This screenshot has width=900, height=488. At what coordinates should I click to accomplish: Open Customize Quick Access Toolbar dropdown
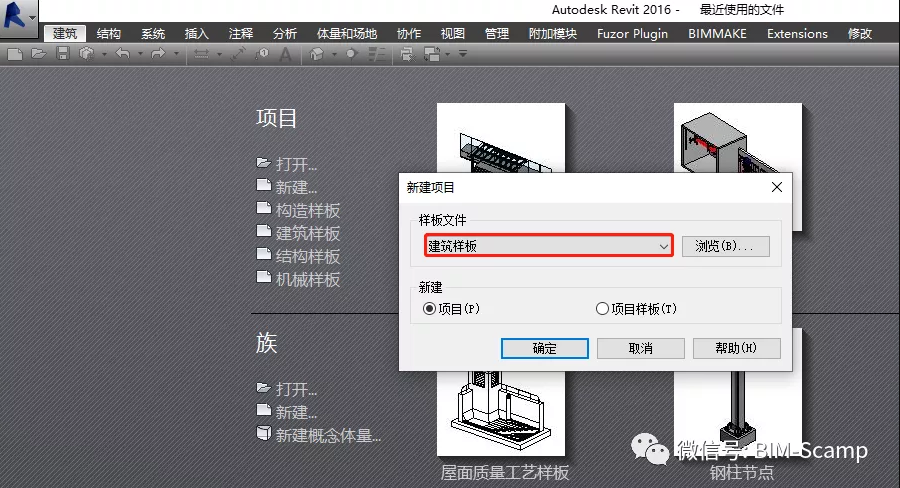(x=463, y=54)
